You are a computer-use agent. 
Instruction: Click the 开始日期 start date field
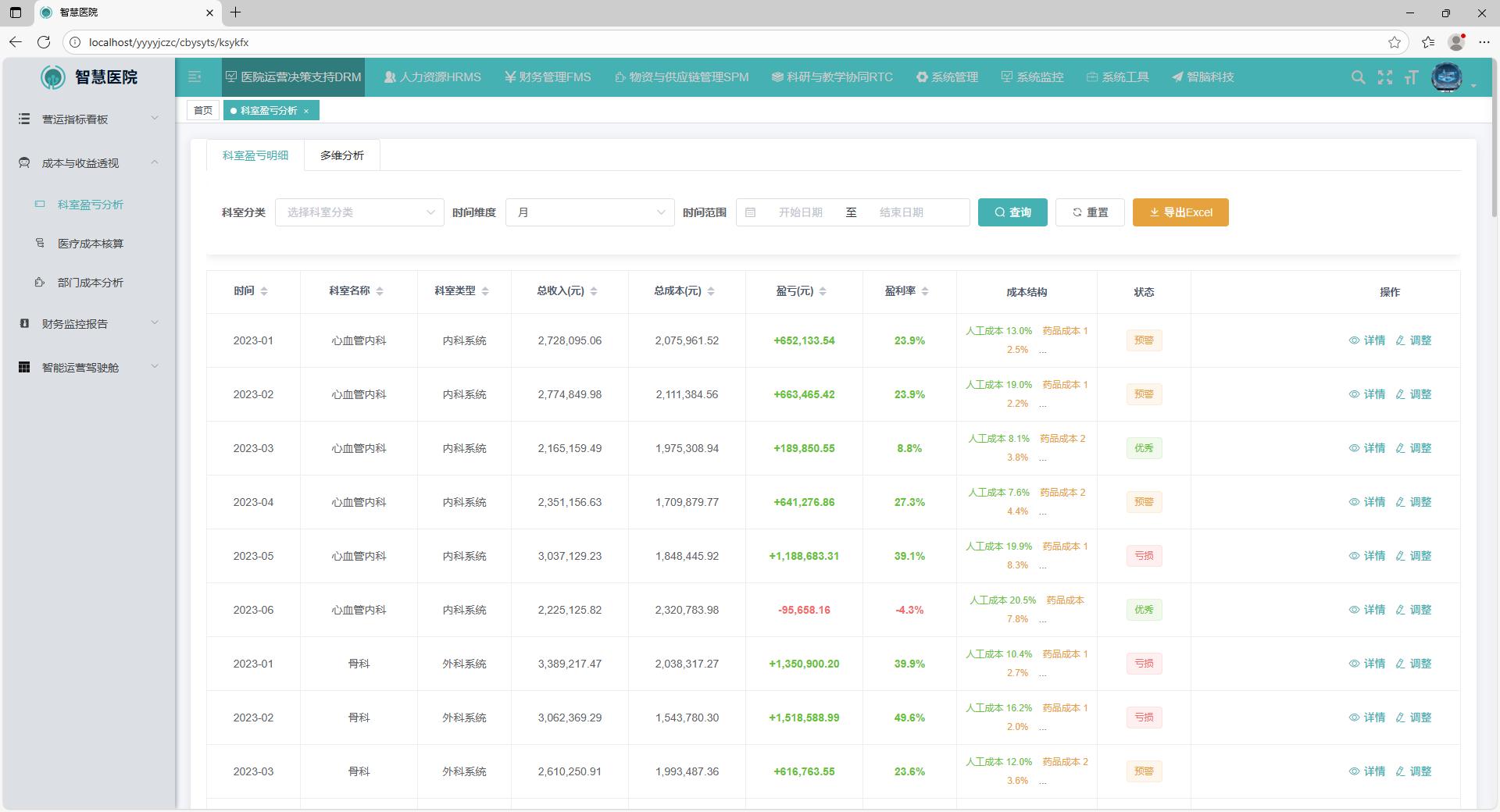point(800,212)
